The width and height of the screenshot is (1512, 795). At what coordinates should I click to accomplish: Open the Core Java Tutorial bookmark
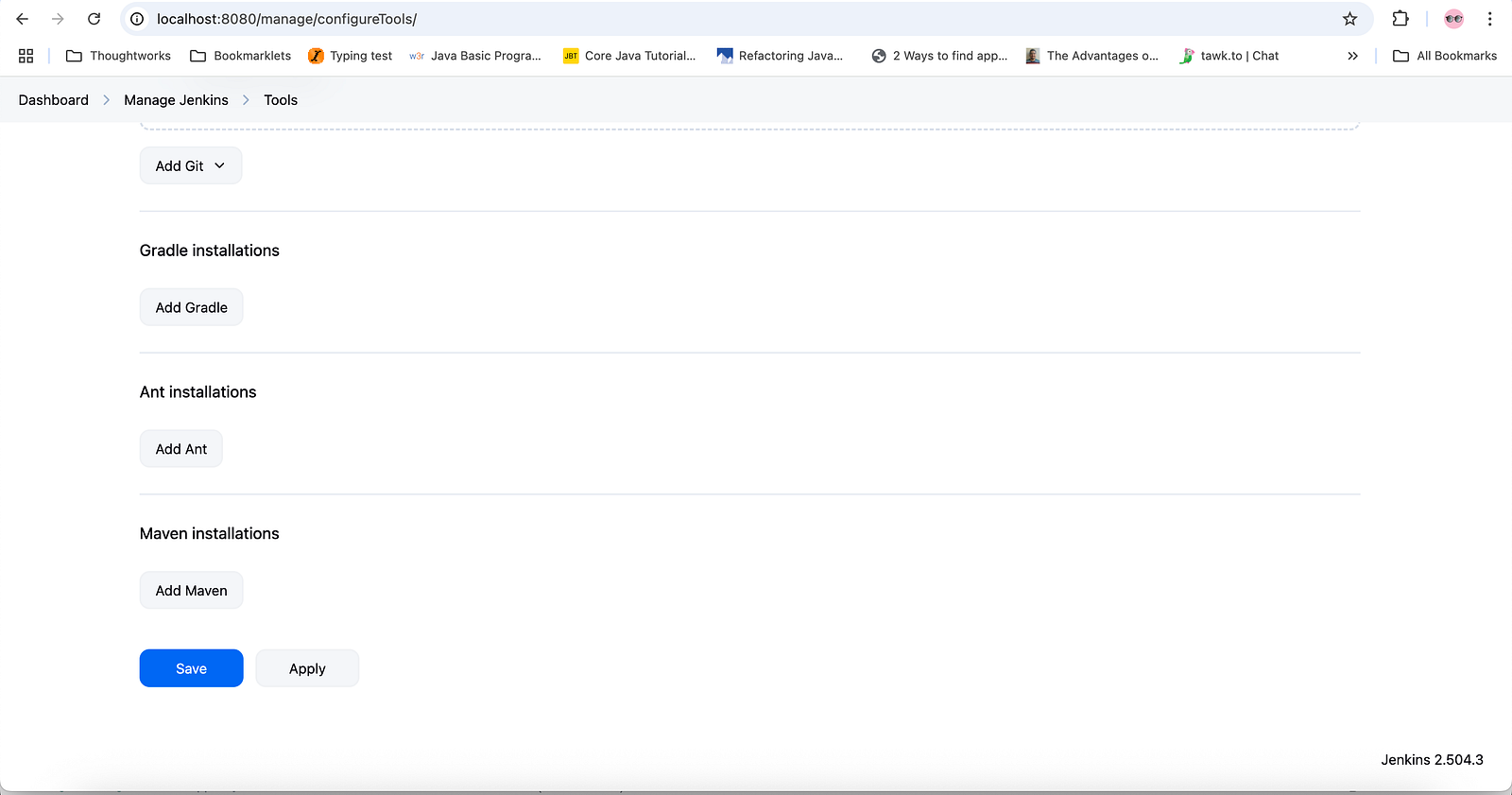tap(629, 56)
